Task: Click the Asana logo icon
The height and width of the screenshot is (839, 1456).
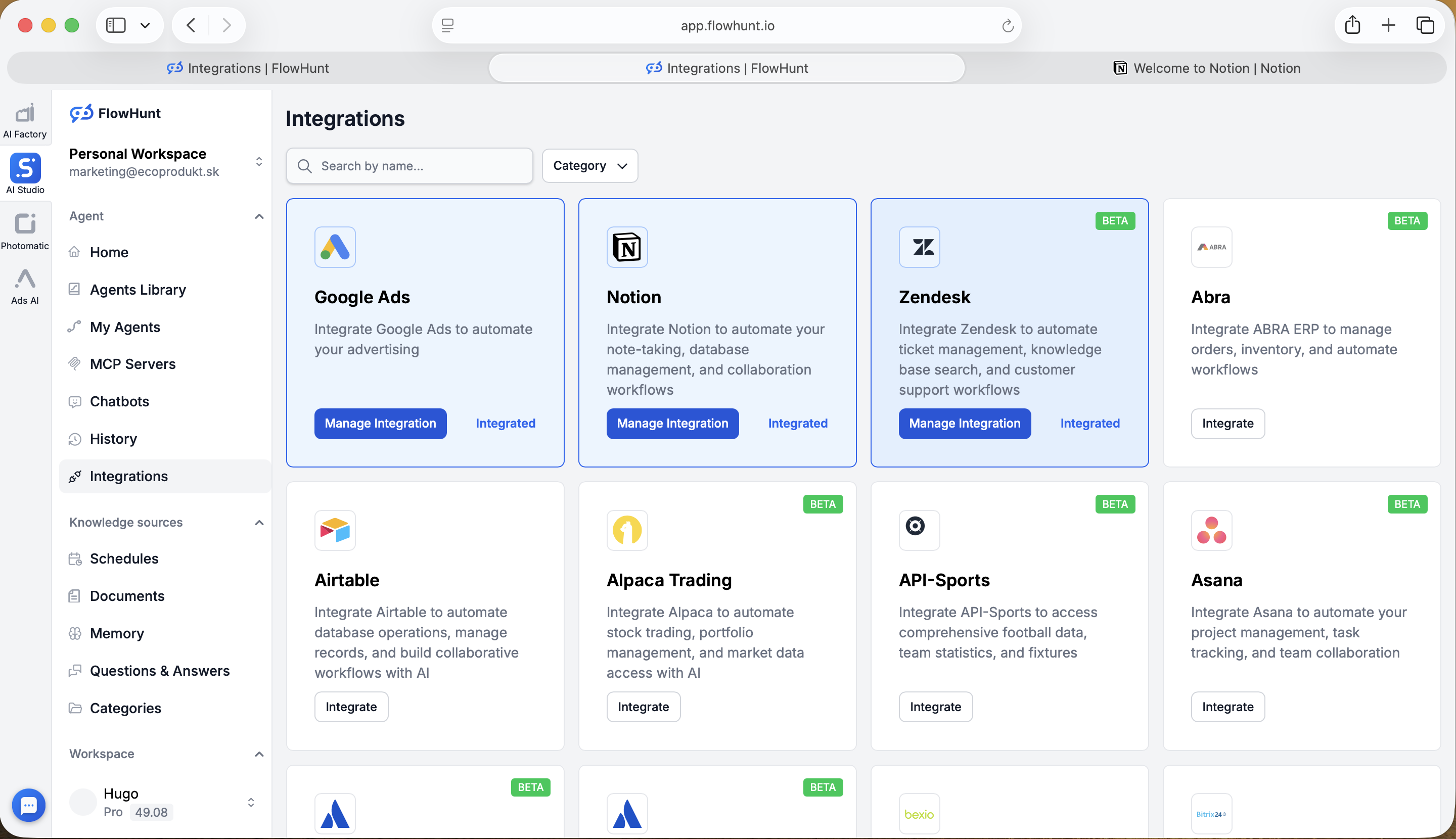Action: tap(1212, 530)
